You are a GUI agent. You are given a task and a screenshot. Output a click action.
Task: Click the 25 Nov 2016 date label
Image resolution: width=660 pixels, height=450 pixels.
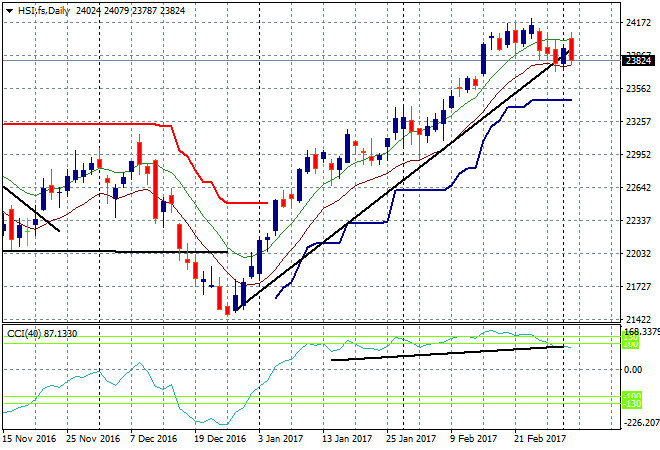[x=93, y=439]
